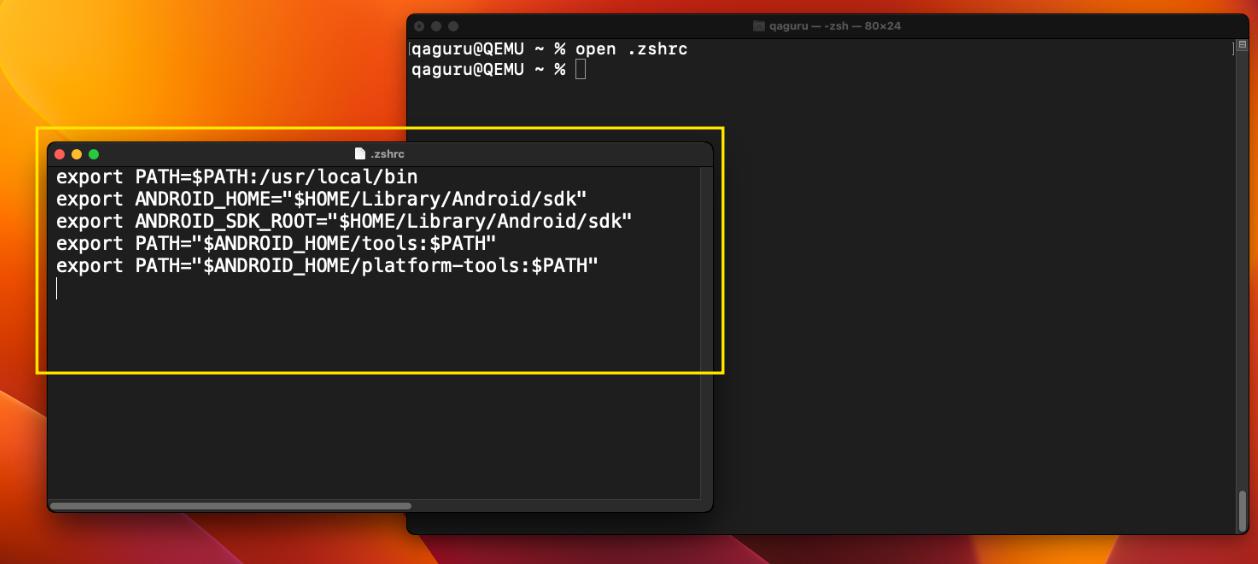Viewport: 1258px width, 564px height.
Task: Click the .zshrc window title text
Action: click(x=387, y=154)
